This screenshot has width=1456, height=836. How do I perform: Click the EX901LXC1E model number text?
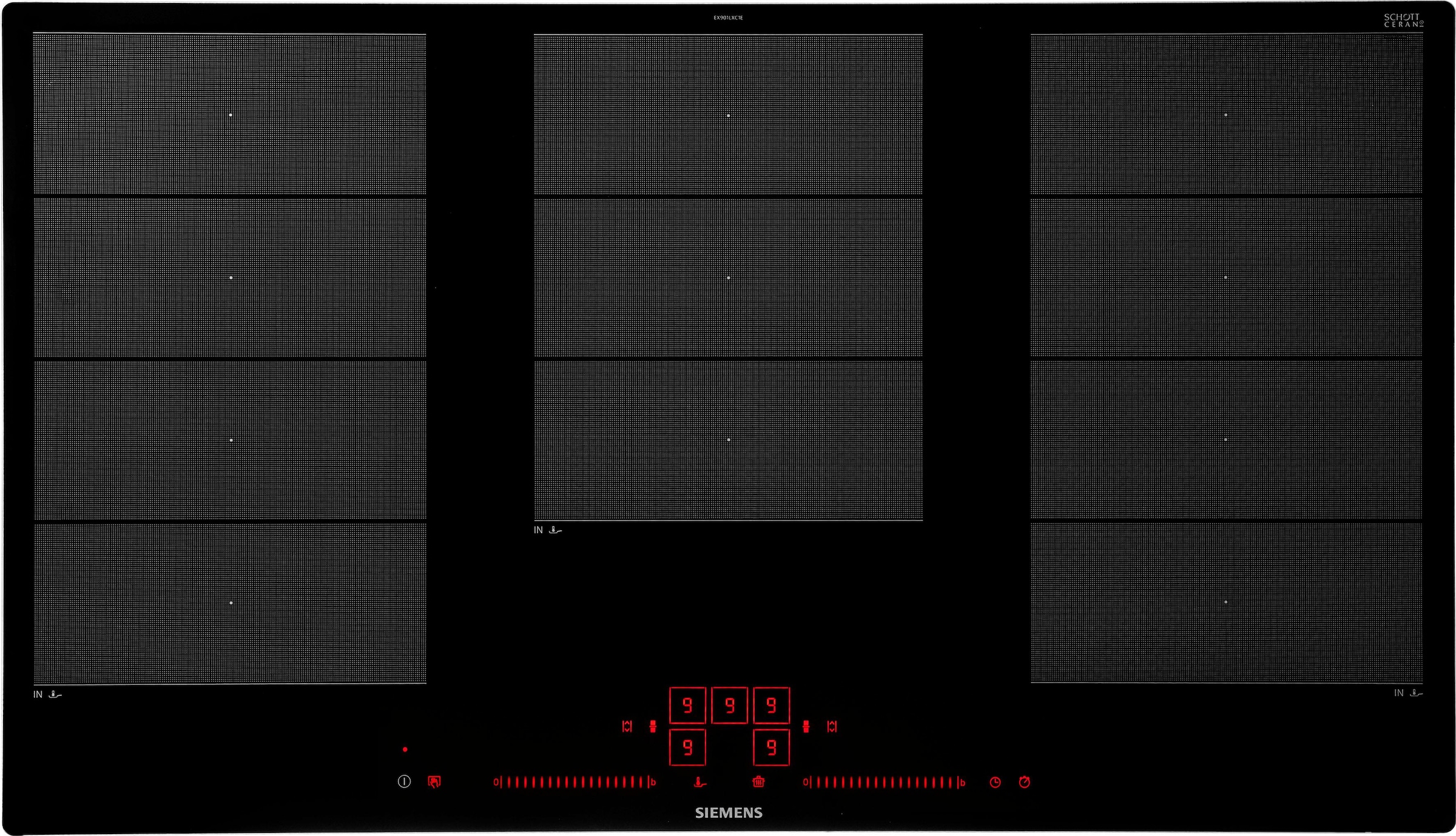pyautogui.click(x=728, y=18)
